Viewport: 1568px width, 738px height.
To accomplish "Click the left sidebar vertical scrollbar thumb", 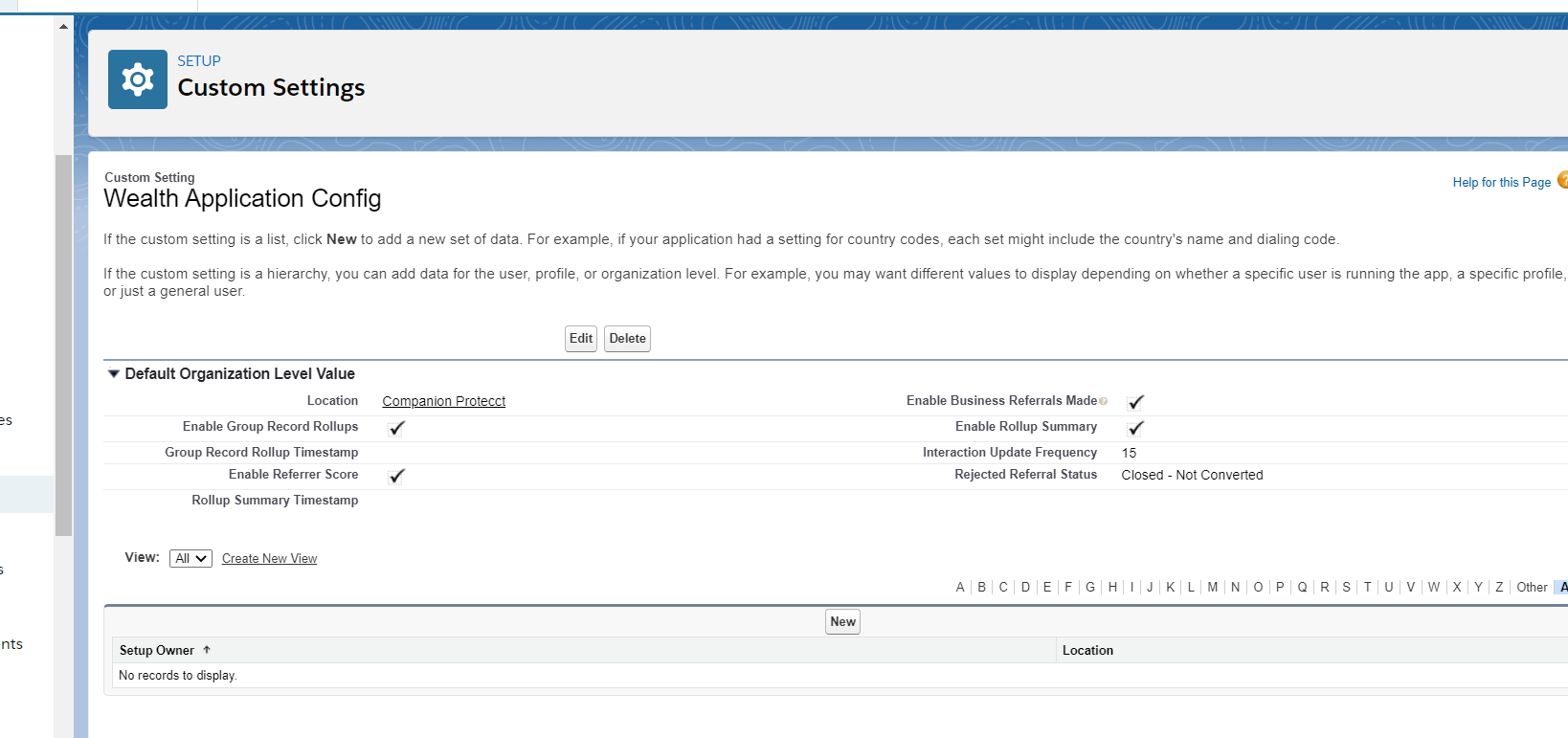I will 63,345.
